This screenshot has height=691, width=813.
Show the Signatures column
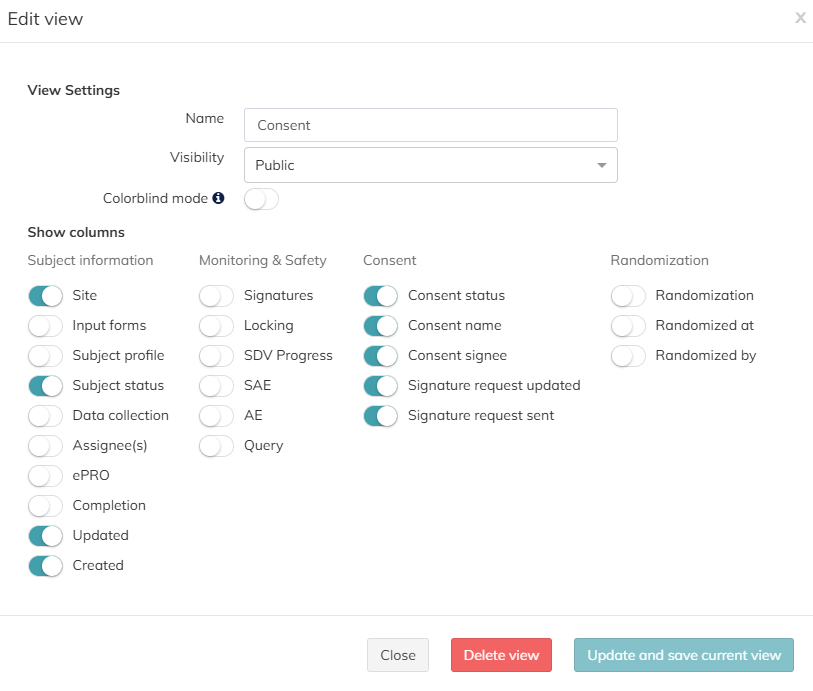[216, 296]
